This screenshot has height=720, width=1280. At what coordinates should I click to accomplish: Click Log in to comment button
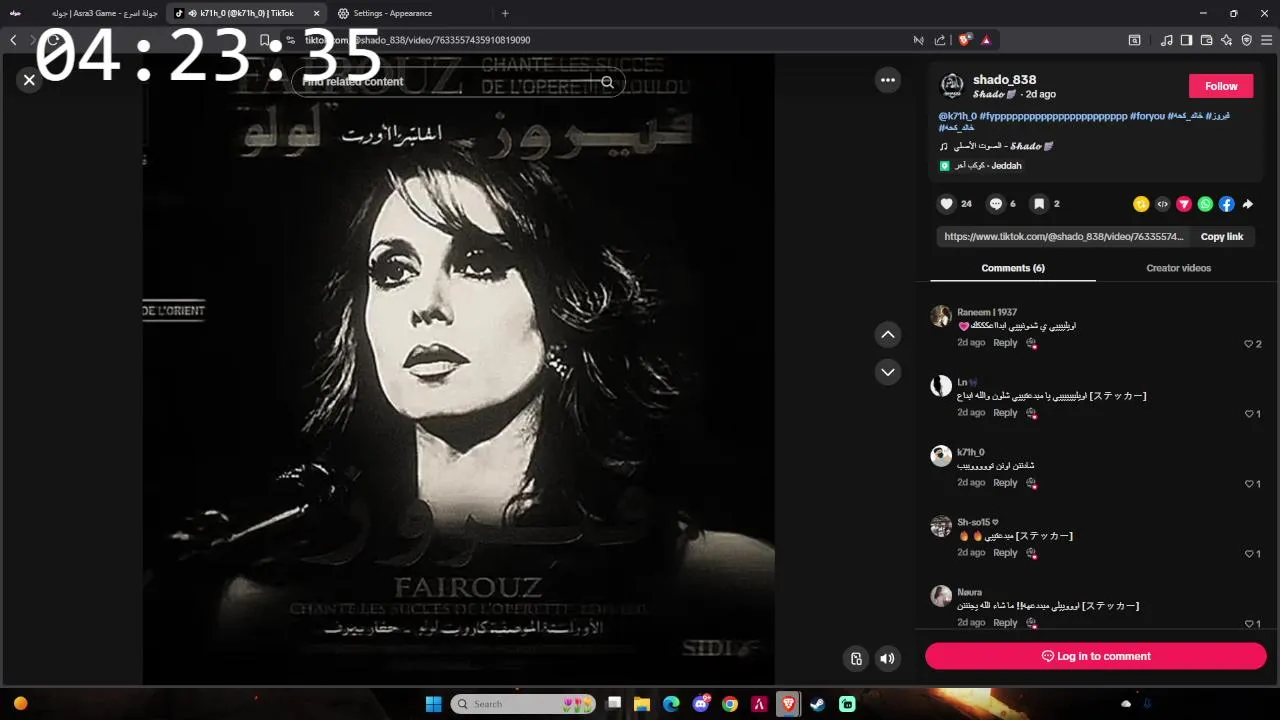coord(1096,656)
